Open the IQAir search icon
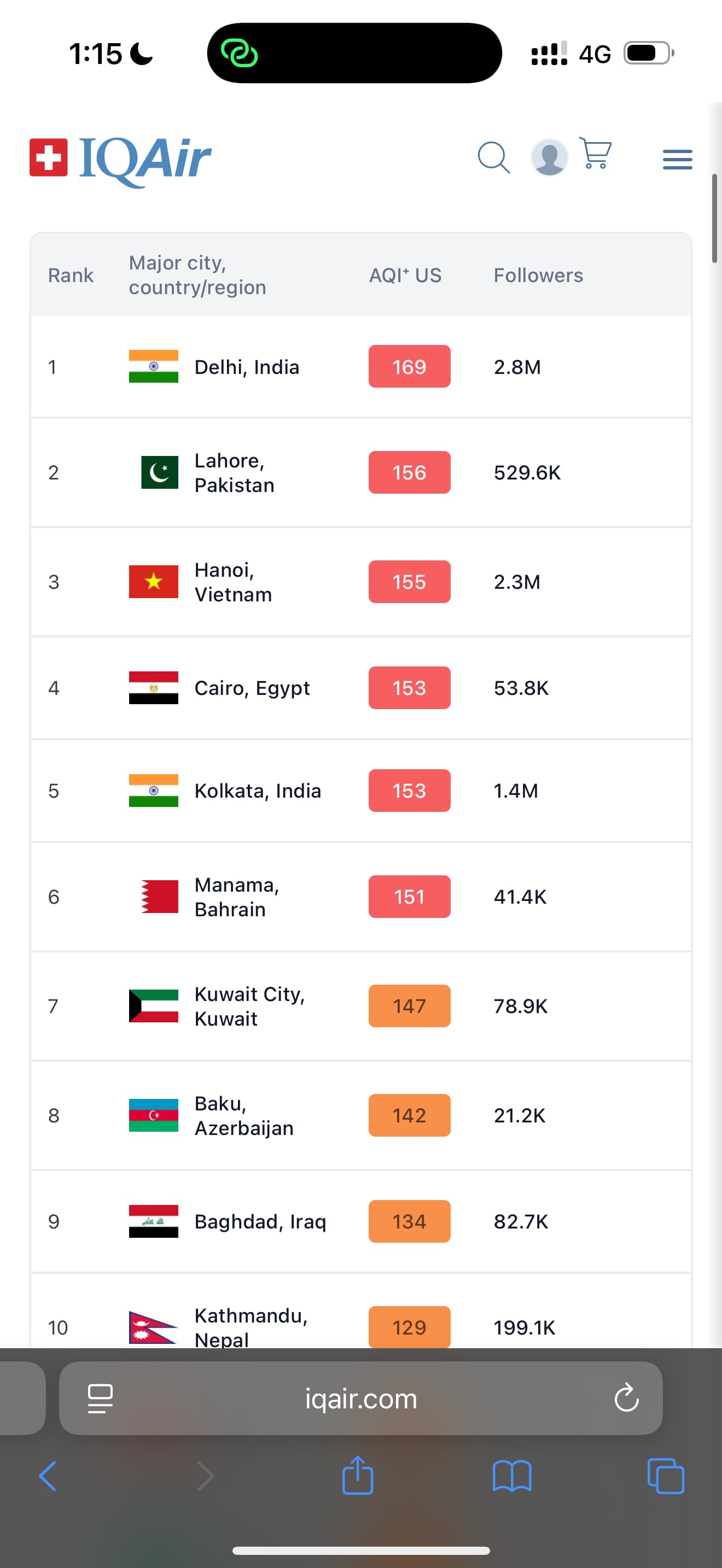Viewport: 722px width, 1568px height. pos(493,157)
